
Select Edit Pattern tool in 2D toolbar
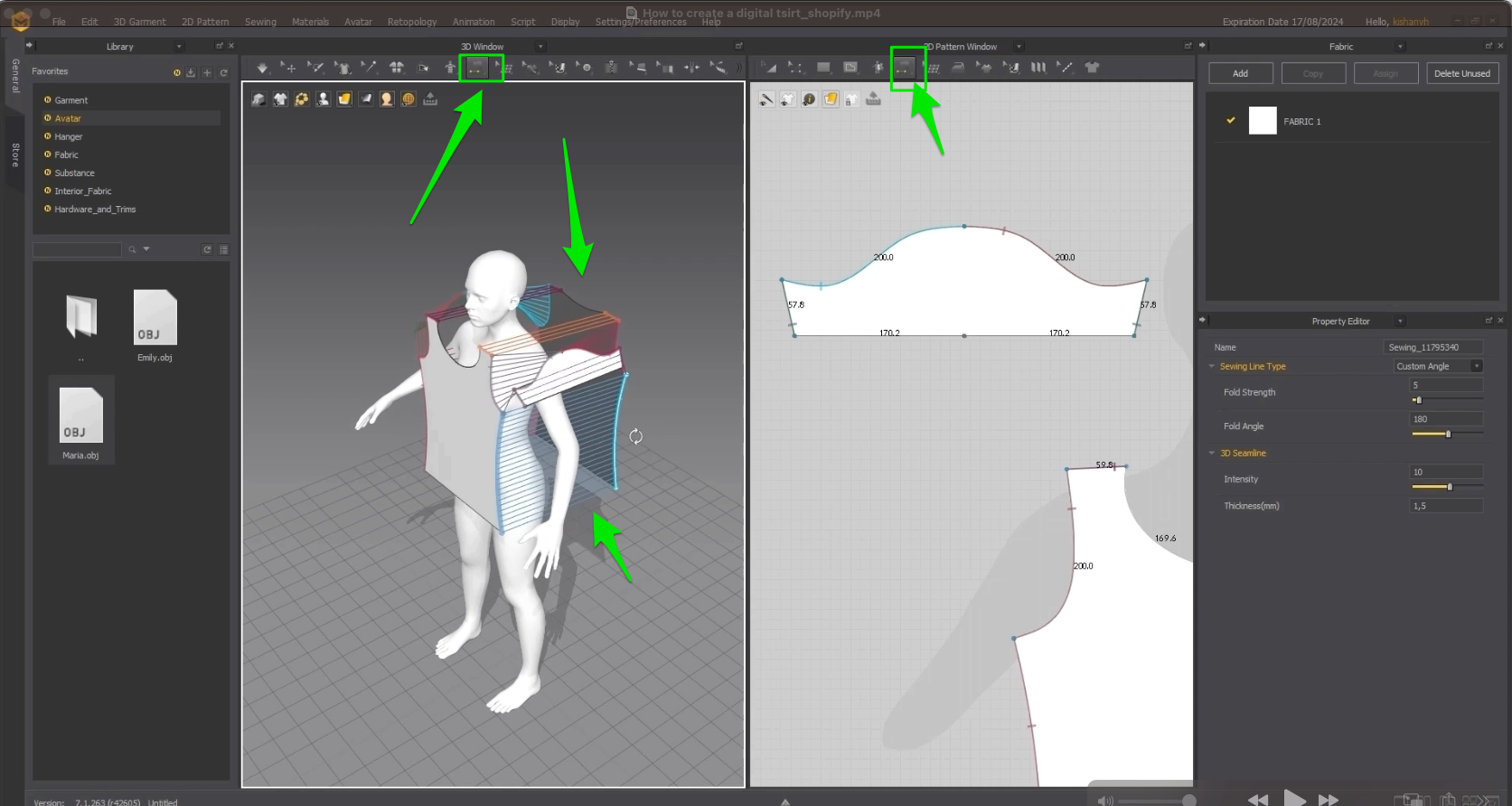click(x=769, y=68)
